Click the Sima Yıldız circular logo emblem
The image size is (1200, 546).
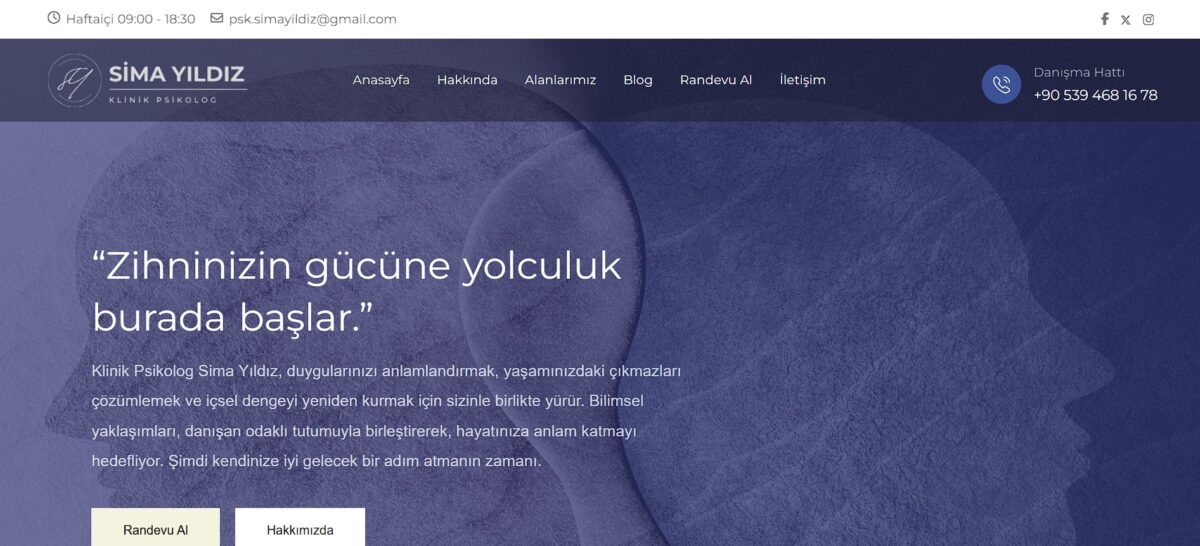tap(74, 80)
